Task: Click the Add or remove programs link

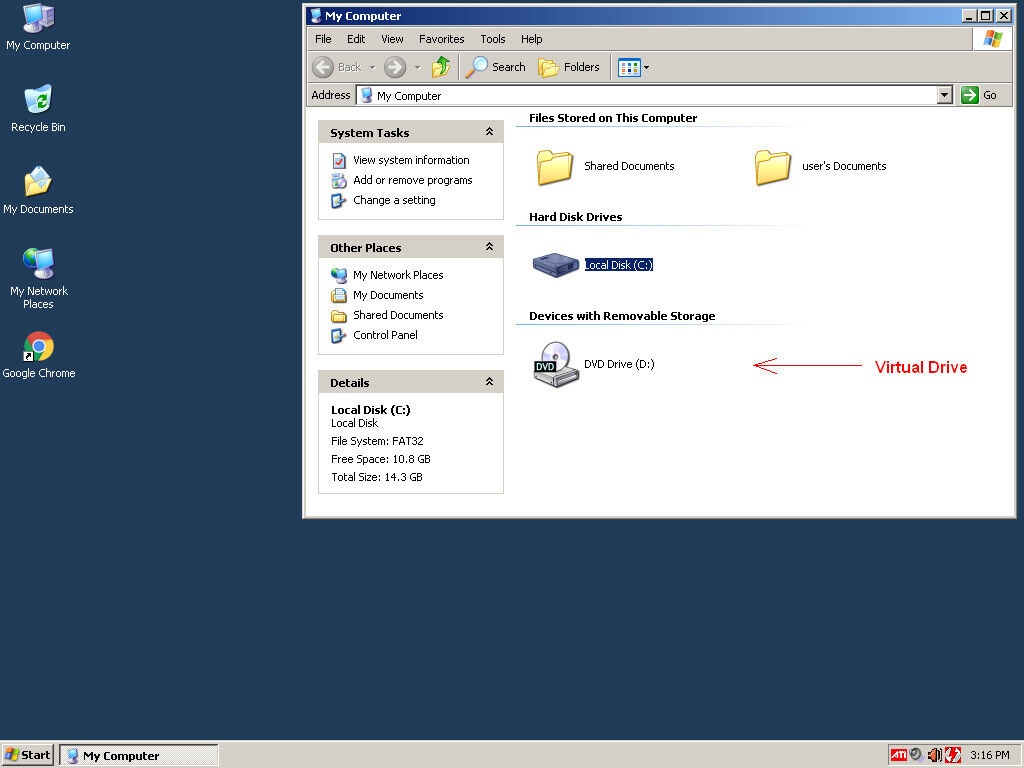Action: pos(412,180)
